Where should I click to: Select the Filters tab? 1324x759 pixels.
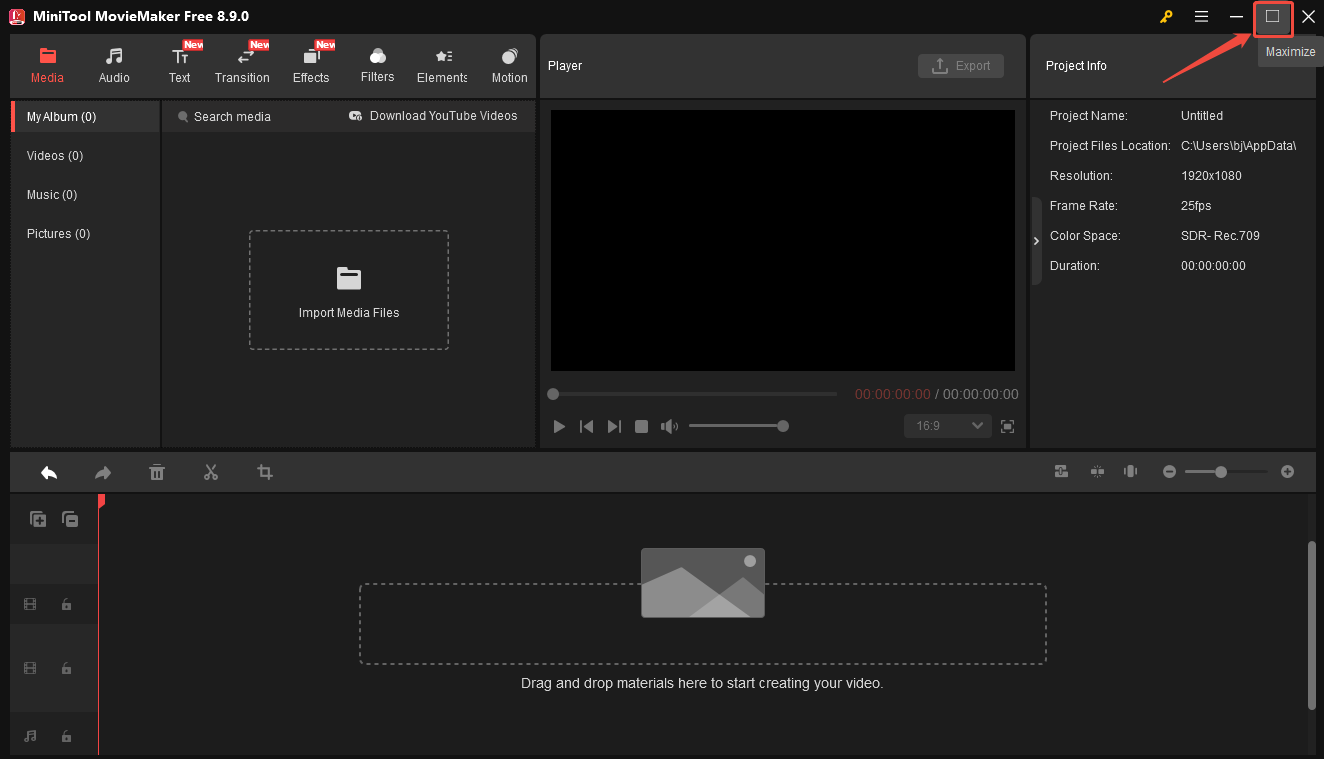coord(378,66)
